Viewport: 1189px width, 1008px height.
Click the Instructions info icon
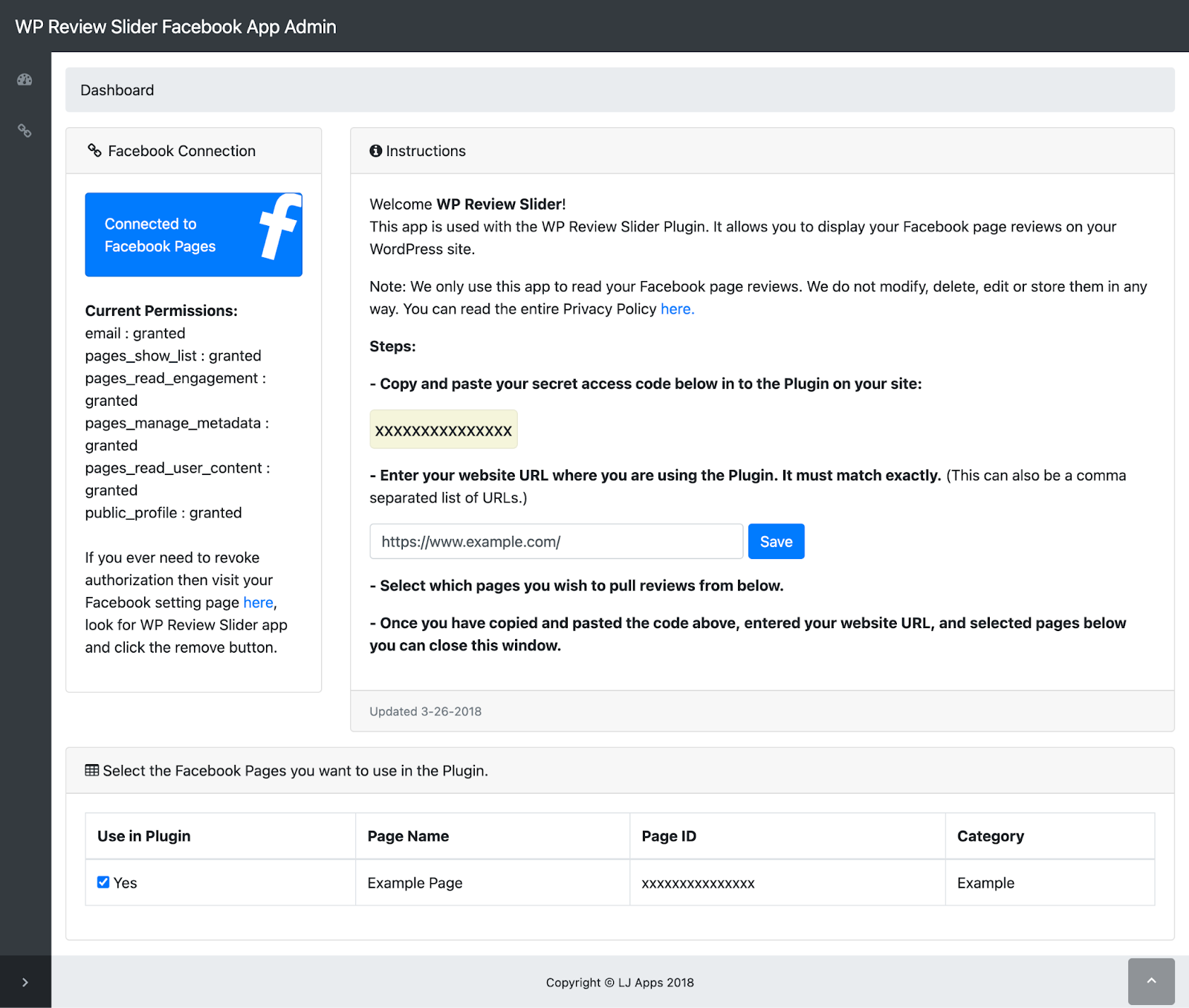click(376, 151)
